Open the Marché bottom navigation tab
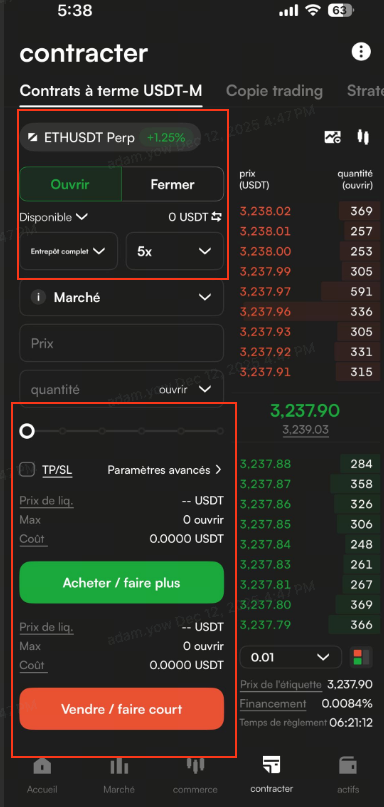The height and width of the screenshot is (807, 384). (x=119, y=776)
